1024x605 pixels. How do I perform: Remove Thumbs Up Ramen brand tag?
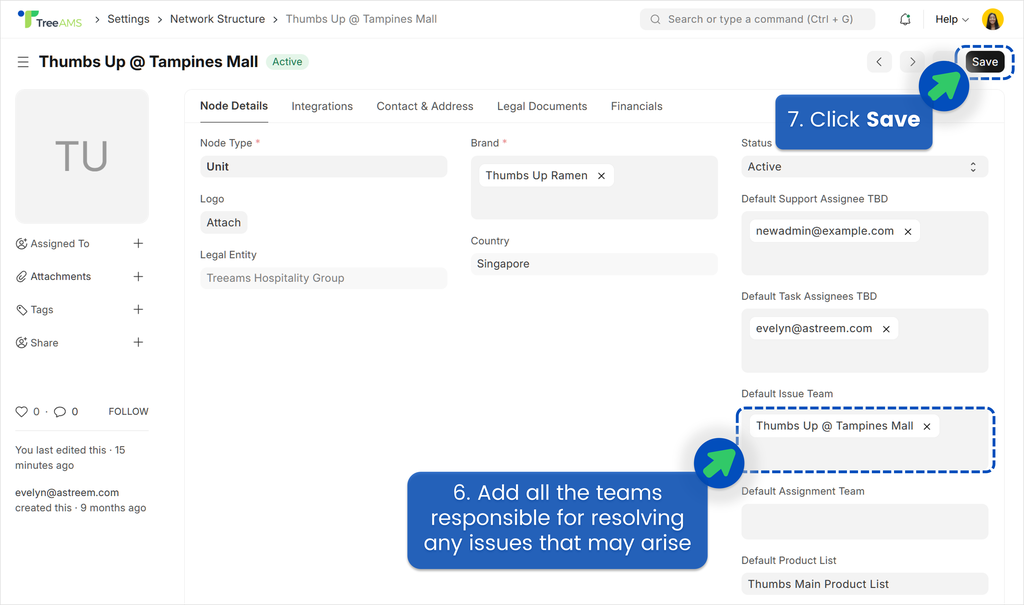[x=601, y=176]
